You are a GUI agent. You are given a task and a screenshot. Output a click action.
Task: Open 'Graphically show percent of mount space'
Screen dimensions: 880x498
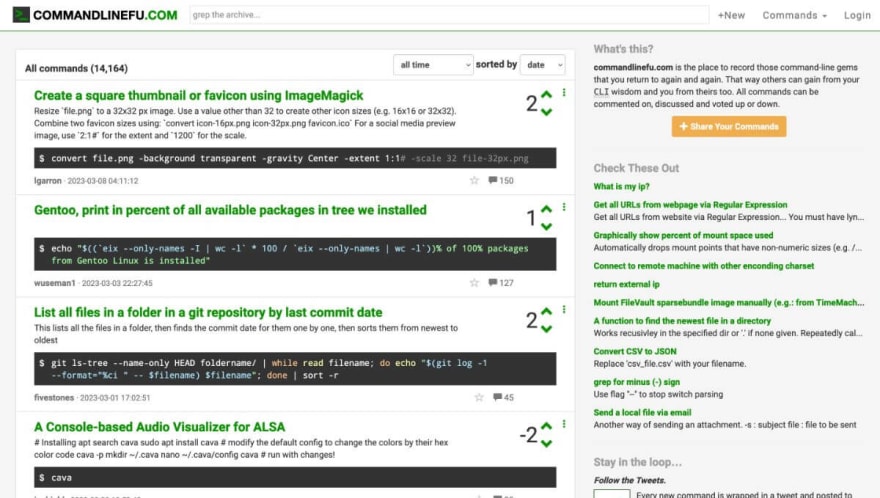pos(683,235)
